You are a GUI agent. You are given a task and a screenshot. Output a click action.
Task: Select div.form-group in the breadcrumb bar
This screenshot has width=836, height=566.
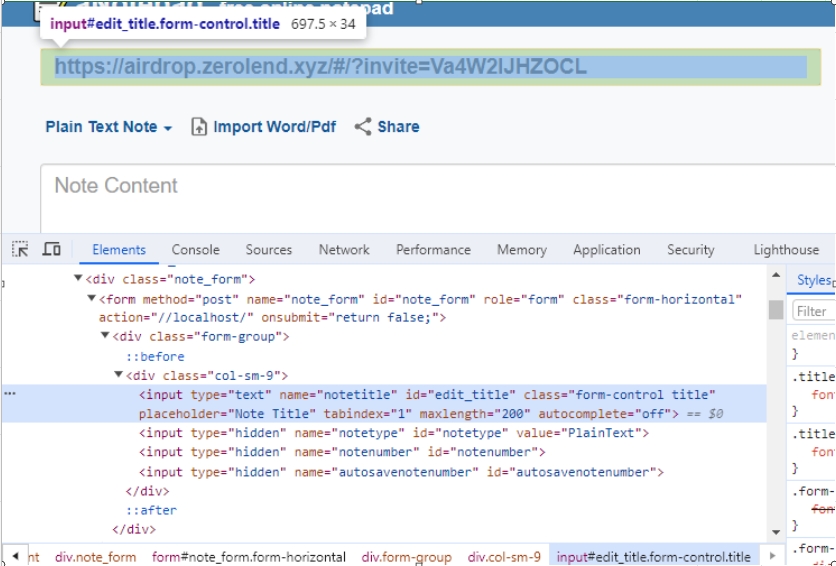[x=406, y=557]
